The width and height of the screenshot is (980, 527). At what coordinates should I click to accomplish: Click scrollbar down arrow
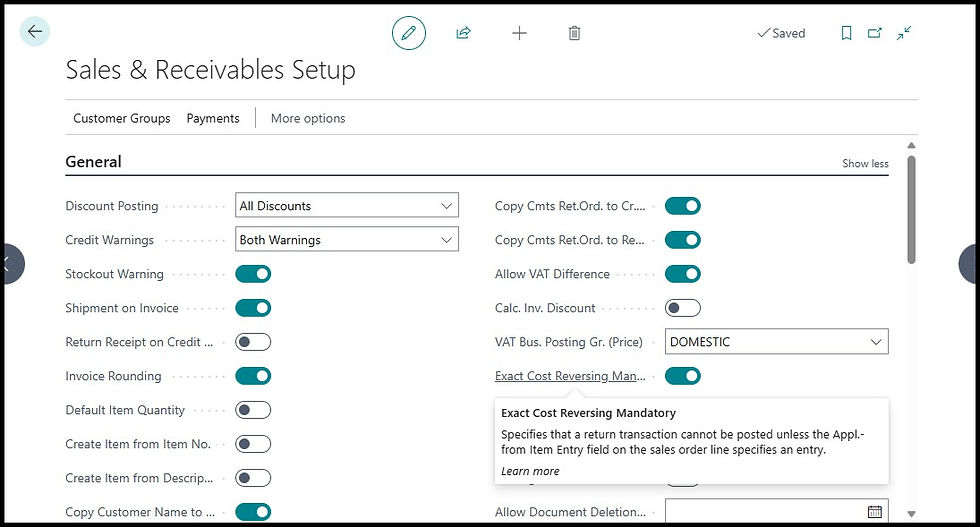tap(911, 514)
